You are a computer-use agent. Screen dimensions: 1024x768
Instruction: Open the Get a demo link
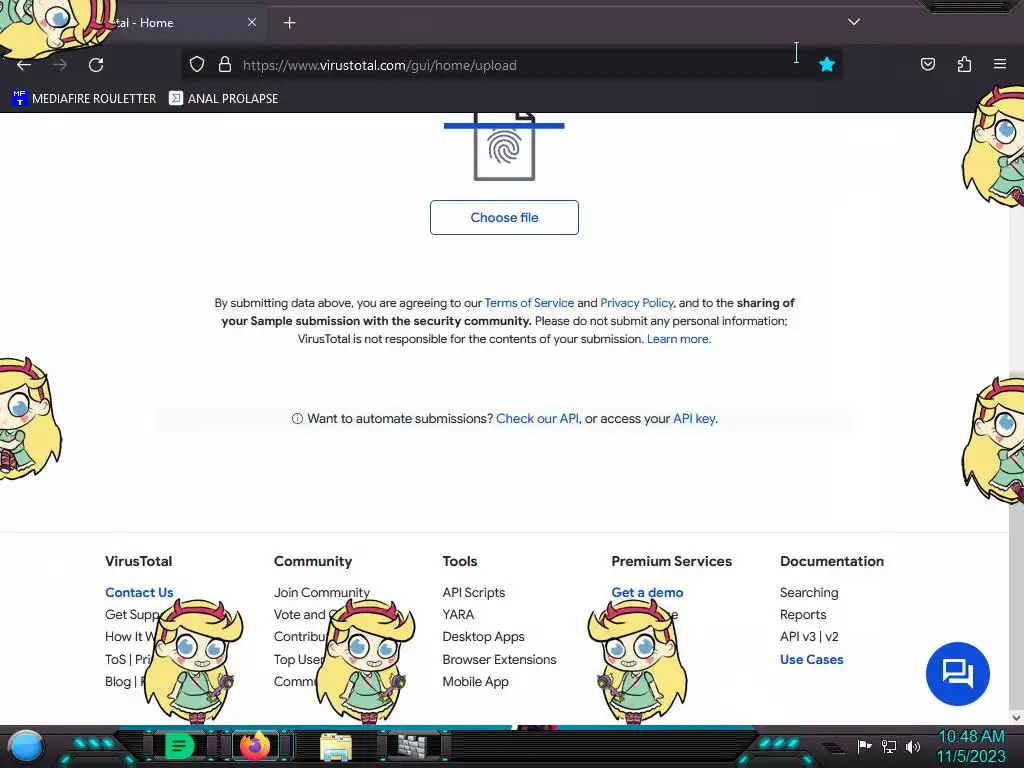coord(647,592)
